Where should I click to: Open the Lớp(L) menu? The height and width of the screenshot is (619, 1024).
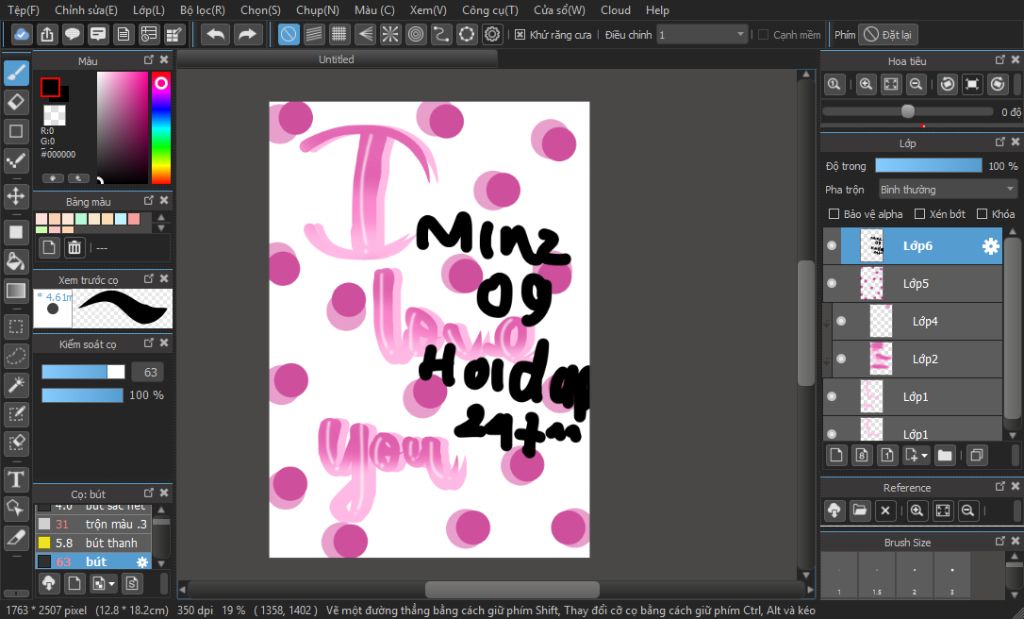coord(148,10)
